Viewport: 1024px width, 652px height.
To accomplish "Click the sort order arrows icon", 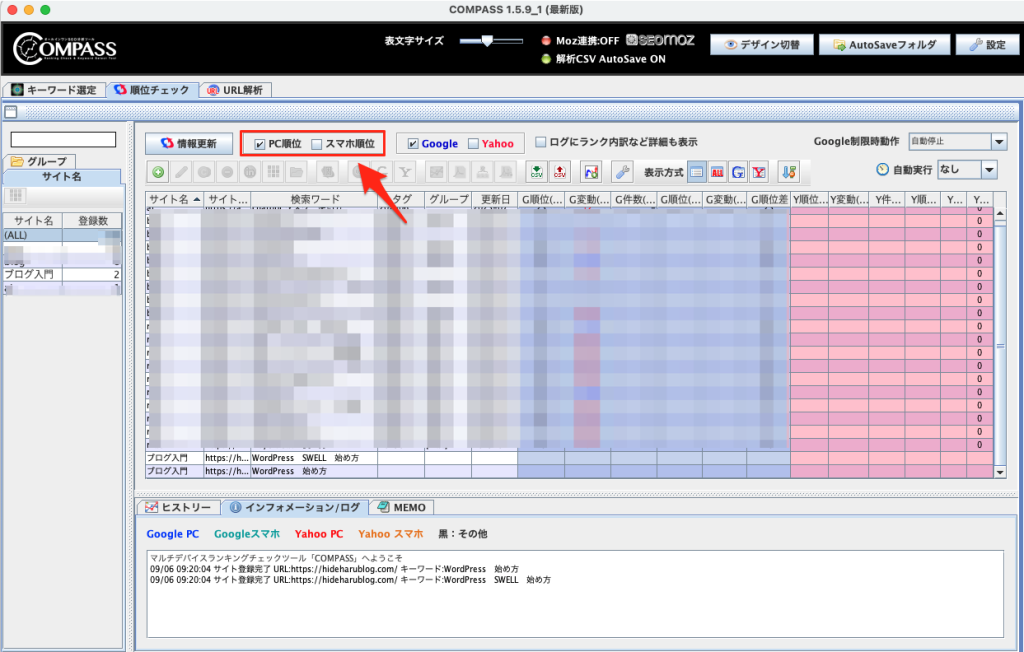I will click(x=789, y=172).
